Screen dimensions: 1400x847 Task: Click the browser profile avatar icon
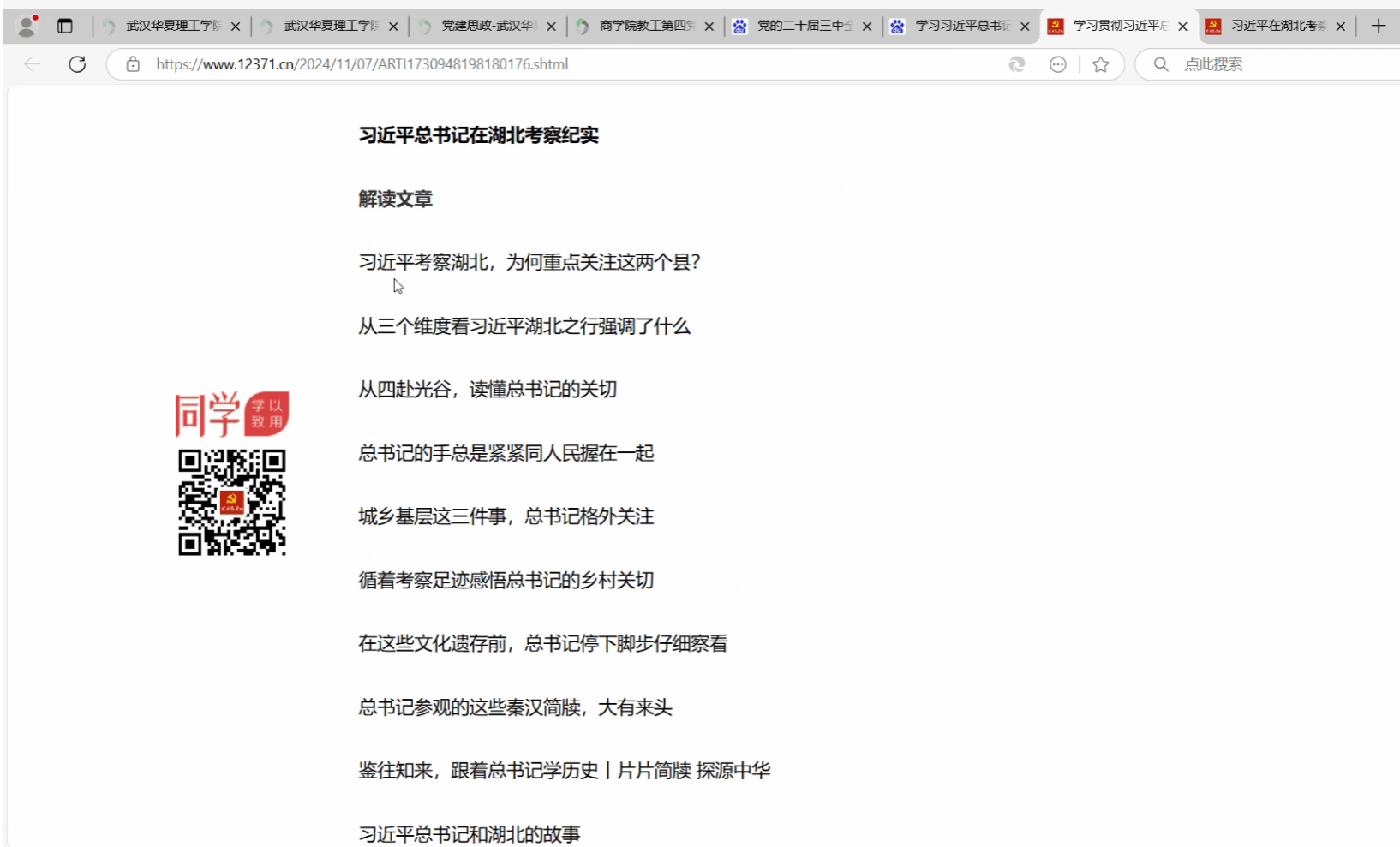click(27, 26)
